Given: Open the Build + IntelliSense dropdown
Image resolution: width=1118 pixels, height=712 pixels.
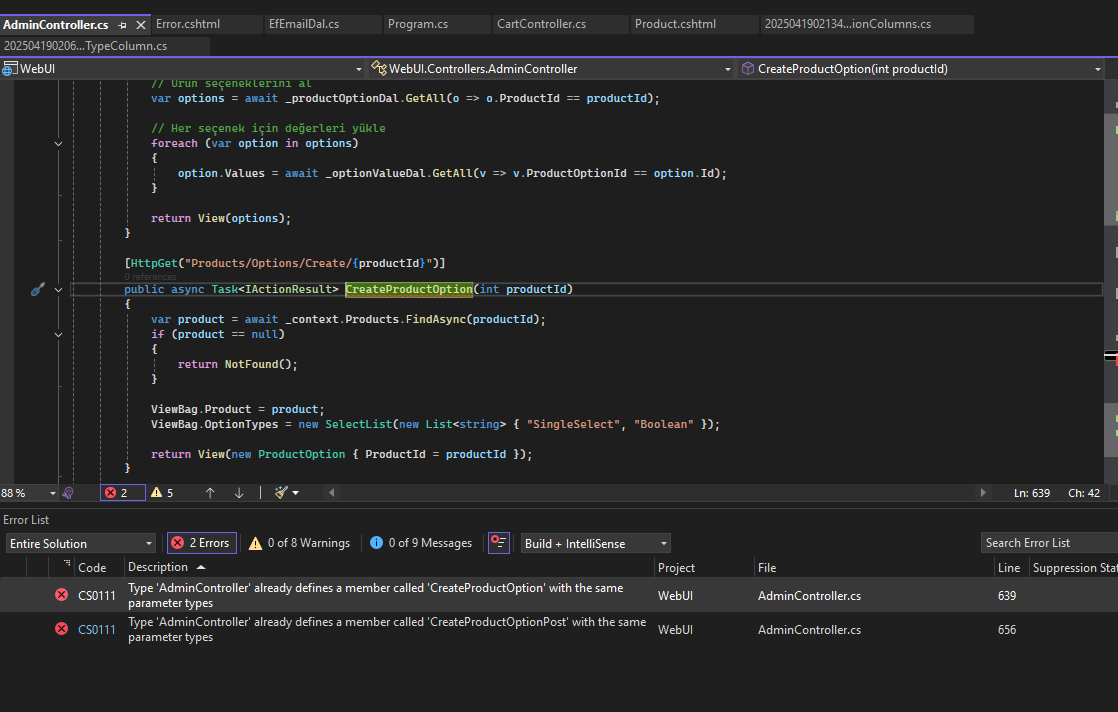Looking at the screenshot, I should pos(595,544).
